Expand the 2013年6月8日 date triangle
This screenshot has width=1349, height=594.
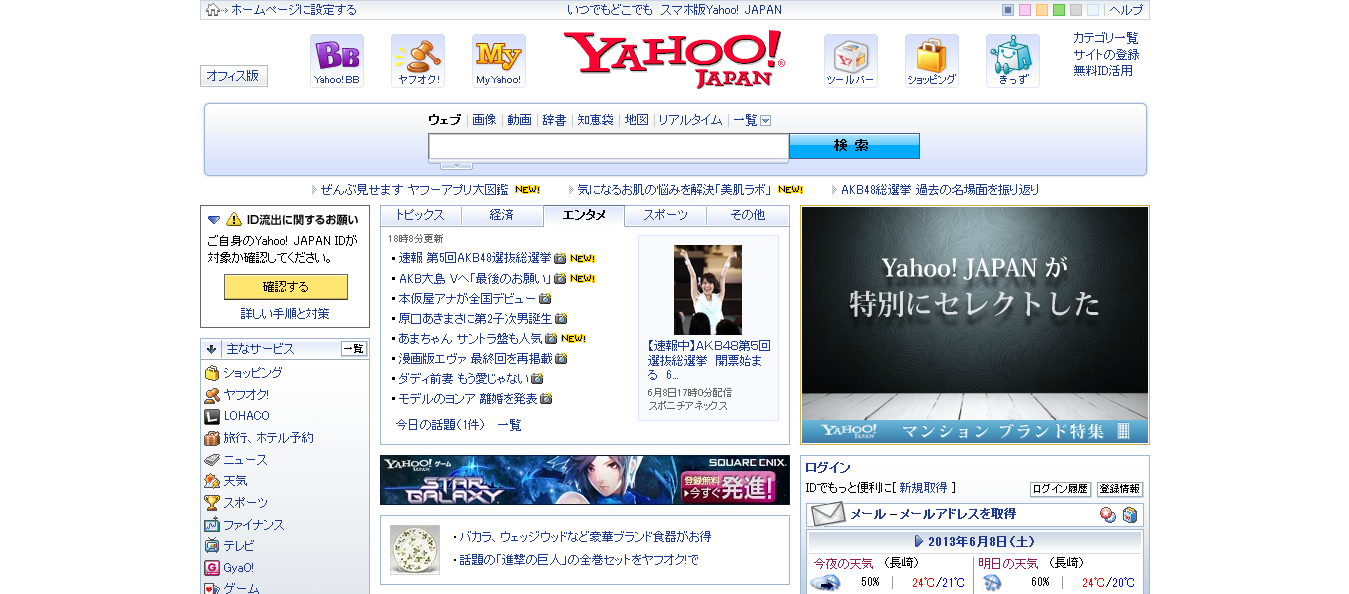[x=919, y=541]
